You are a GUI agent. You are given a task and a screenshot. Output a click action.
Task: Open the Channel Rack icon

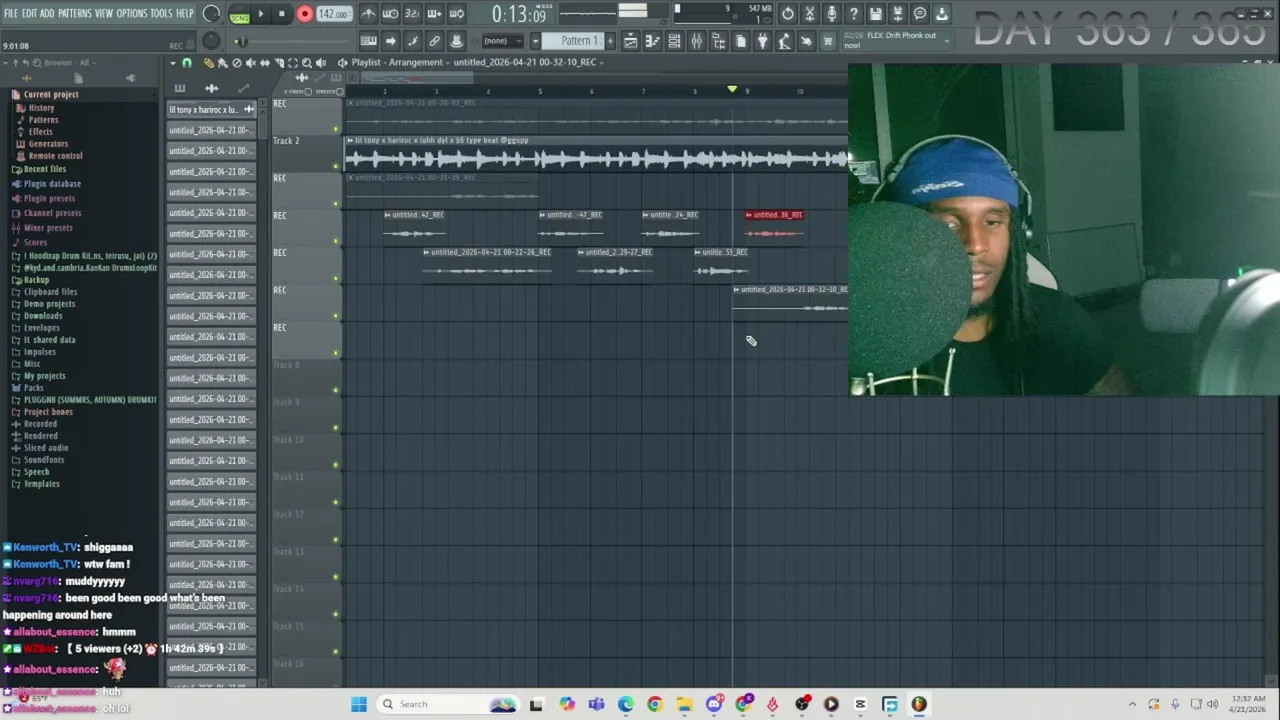[674, 41]
